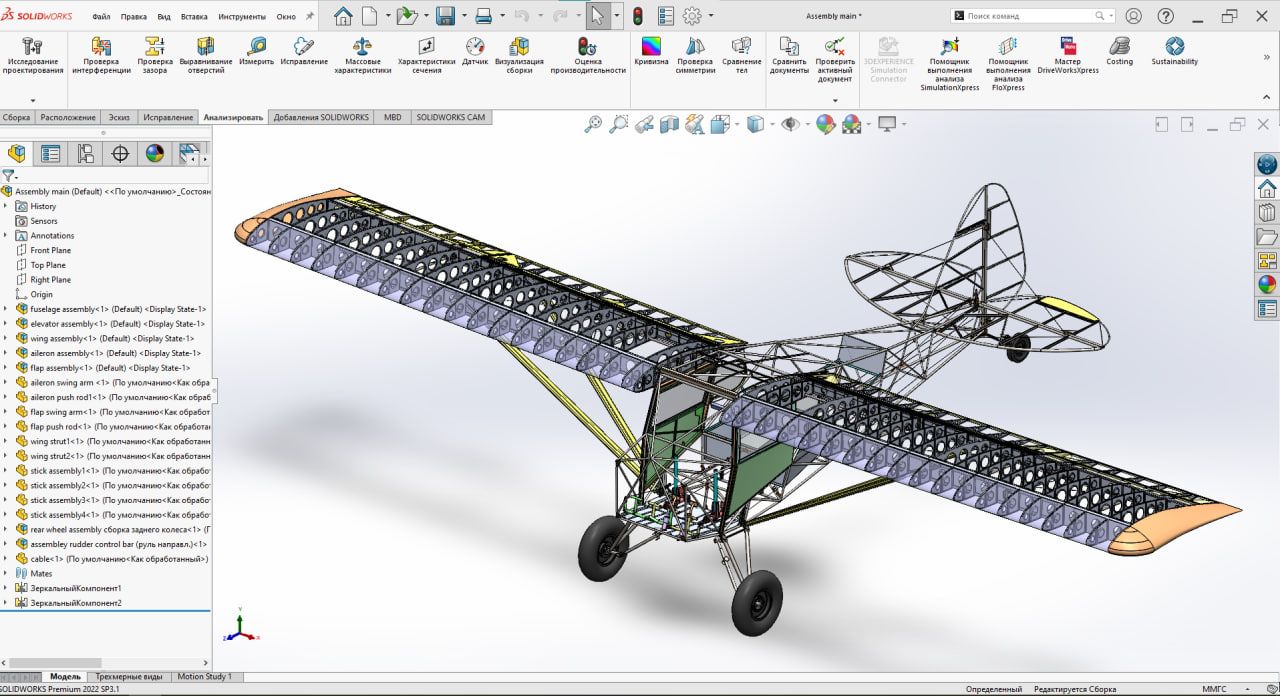
Task: Open the Исследование проектирования dropdown arrow
Action: [x=32, y=100]
